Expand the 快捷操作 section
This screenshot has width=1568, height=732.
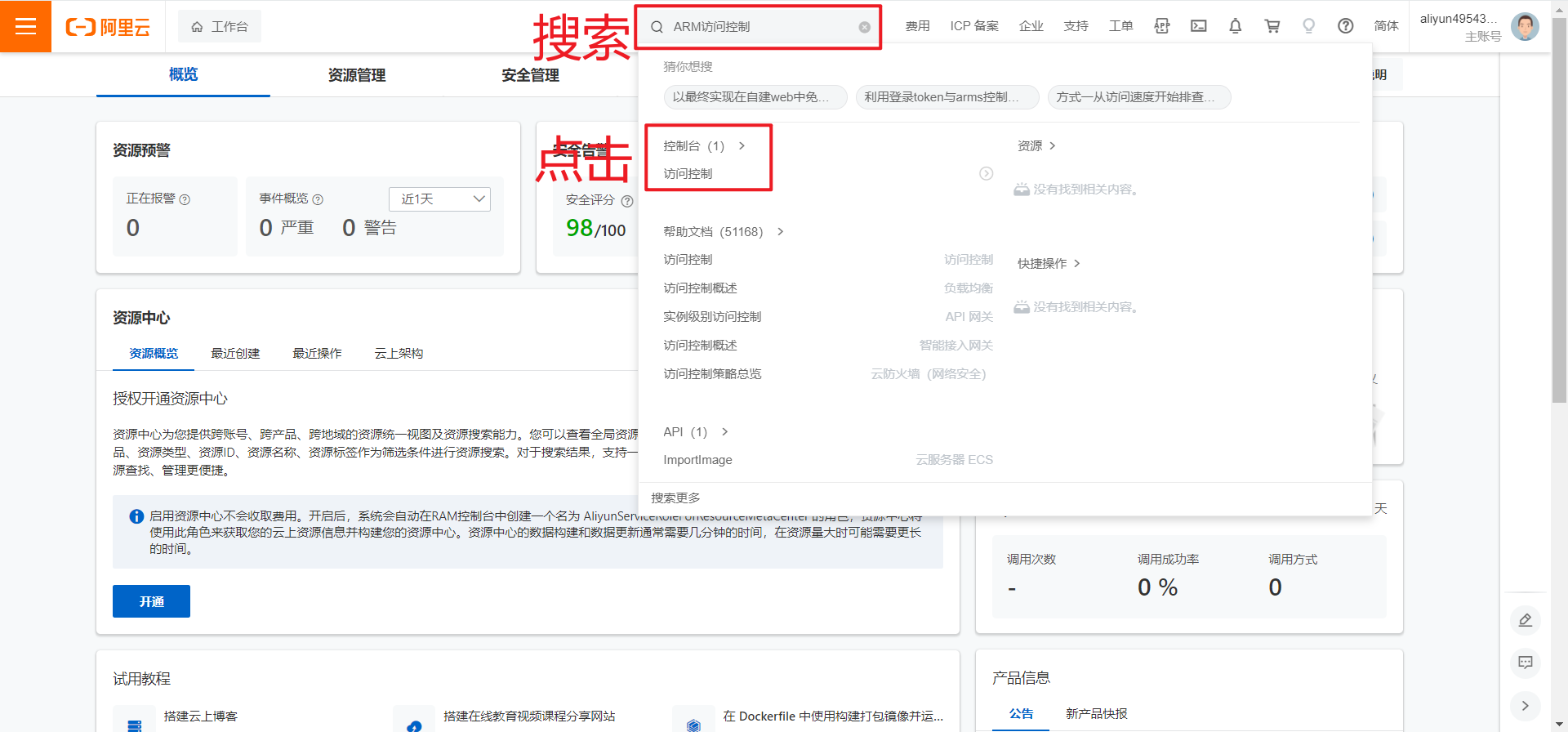(1049, 264)
